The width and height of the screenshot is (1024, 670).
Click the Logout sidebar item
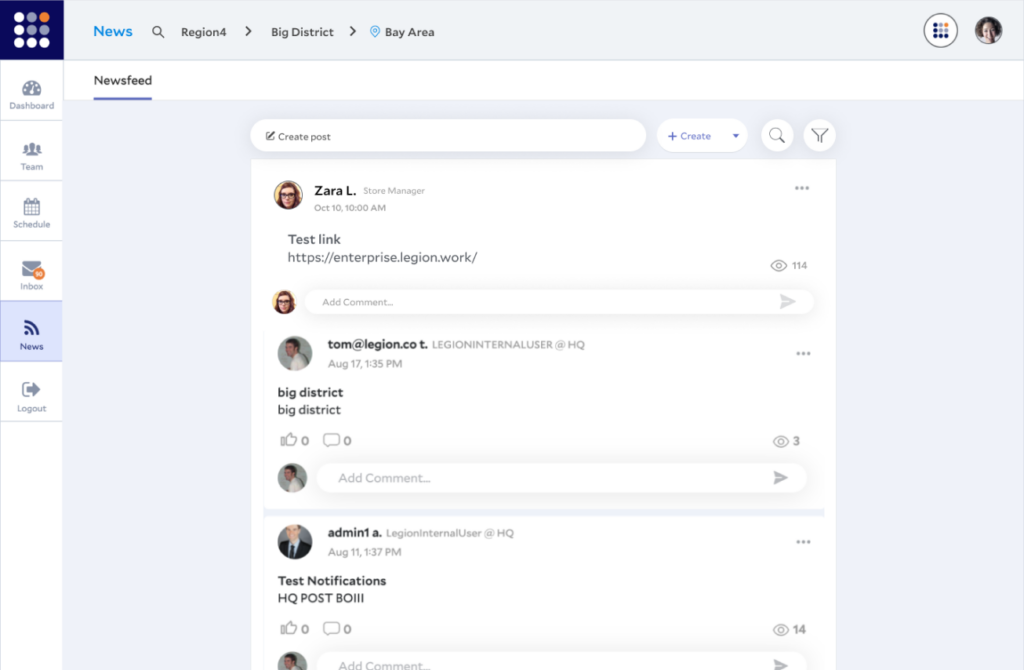click(x=31, y=396)
